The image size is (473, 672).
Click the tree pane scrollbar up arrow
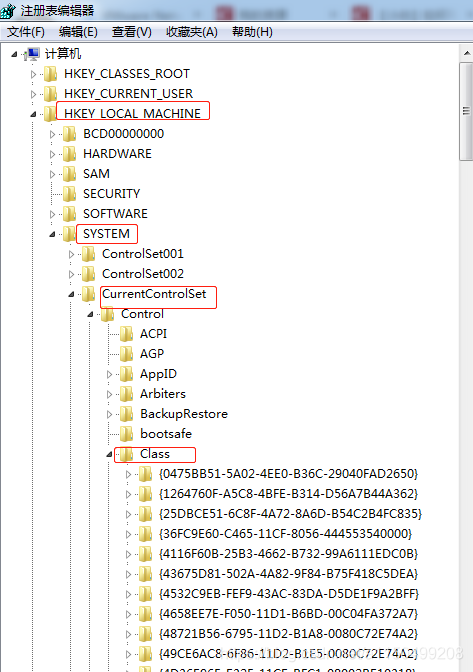(466, 53)
